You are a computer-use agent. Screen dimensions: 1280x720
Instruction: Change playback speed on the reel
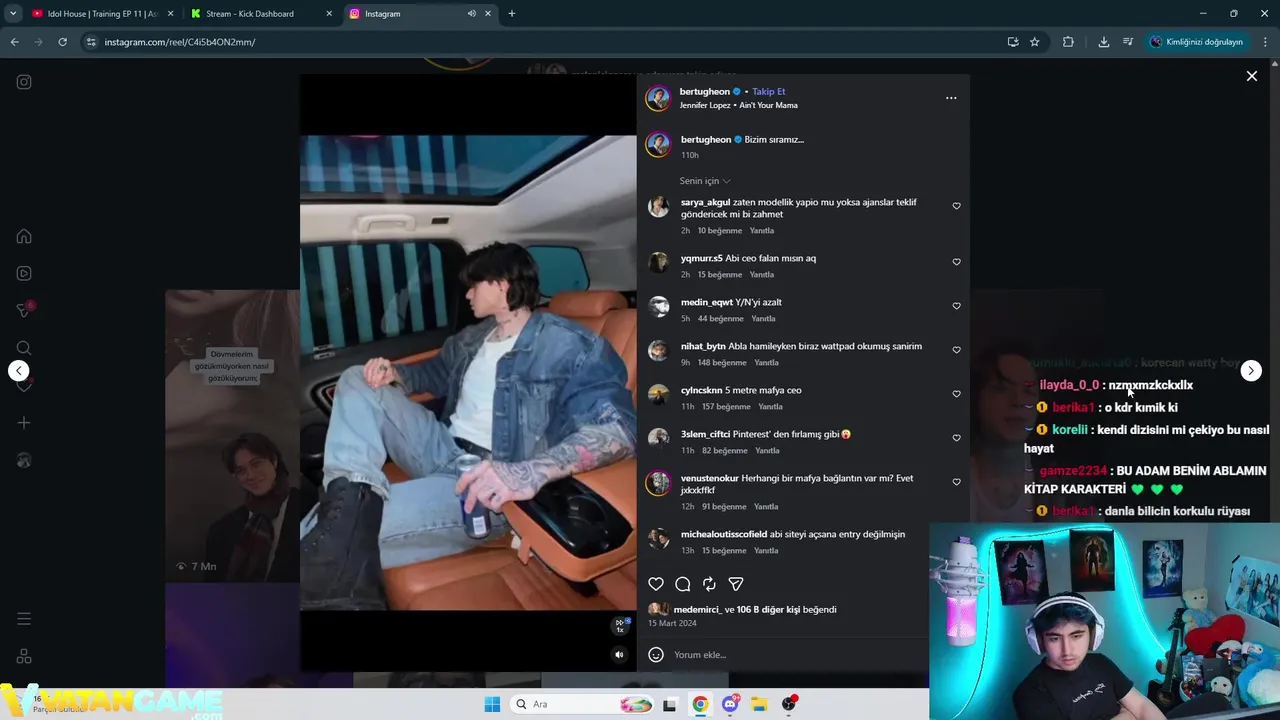click(620, 625)
